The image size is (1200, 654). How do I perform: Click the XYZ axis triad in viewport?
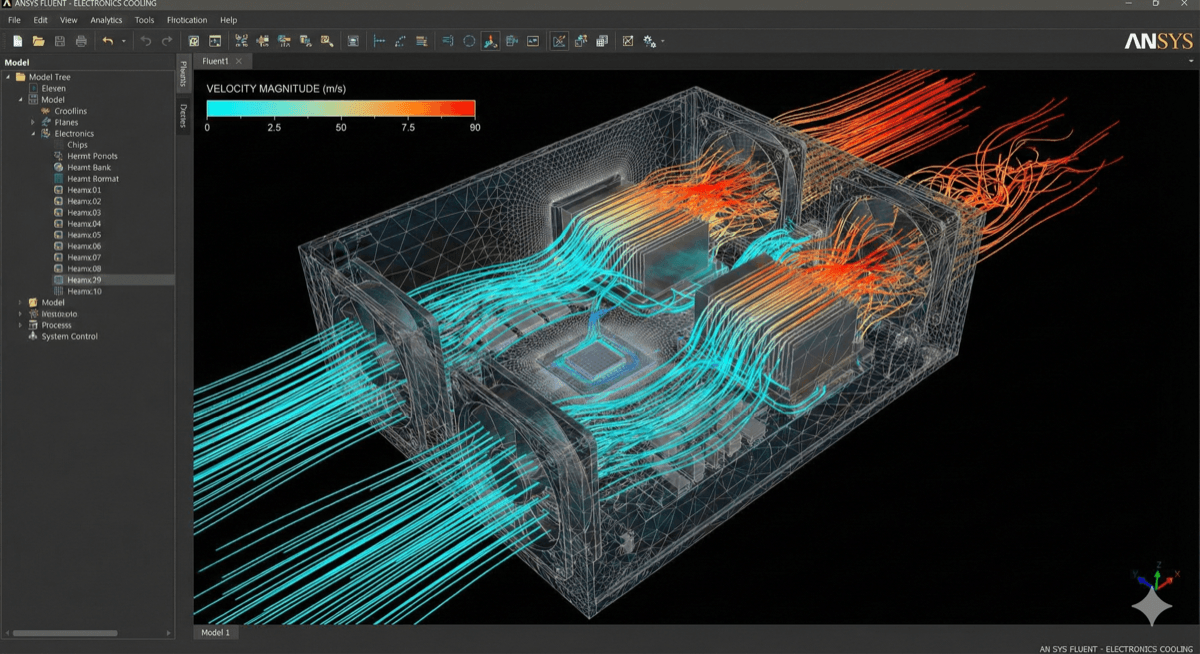pyautogui.click(x=1157, y=576)
